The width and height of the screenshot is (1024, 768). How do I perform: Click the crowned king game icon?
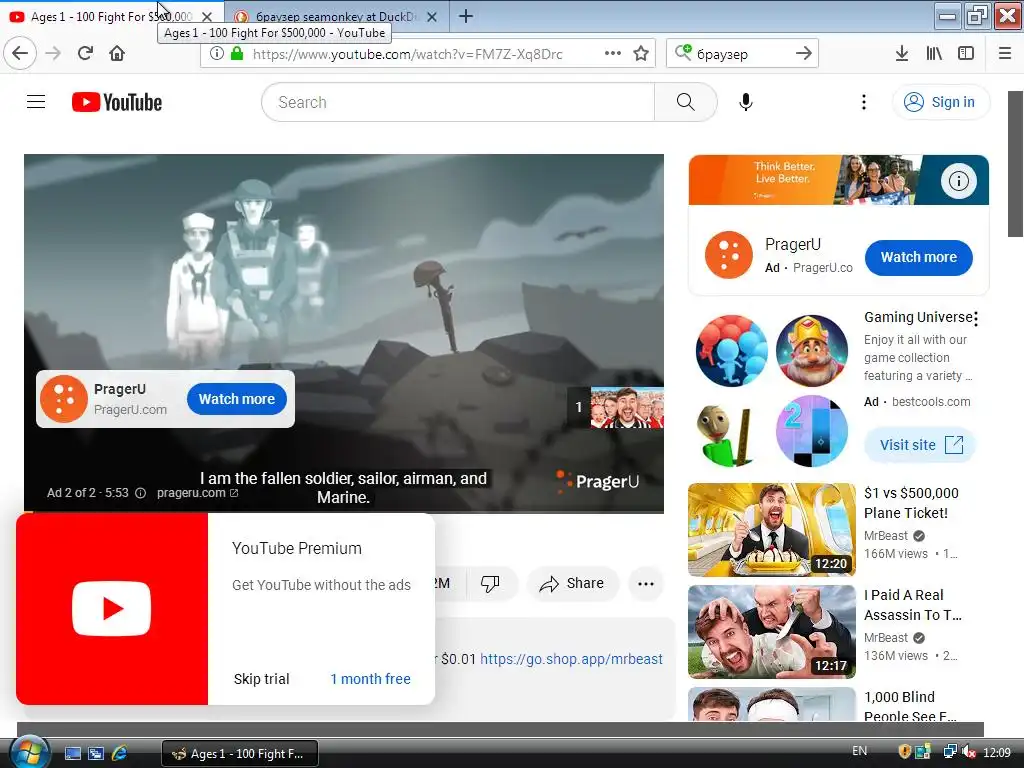pos(811,351)
